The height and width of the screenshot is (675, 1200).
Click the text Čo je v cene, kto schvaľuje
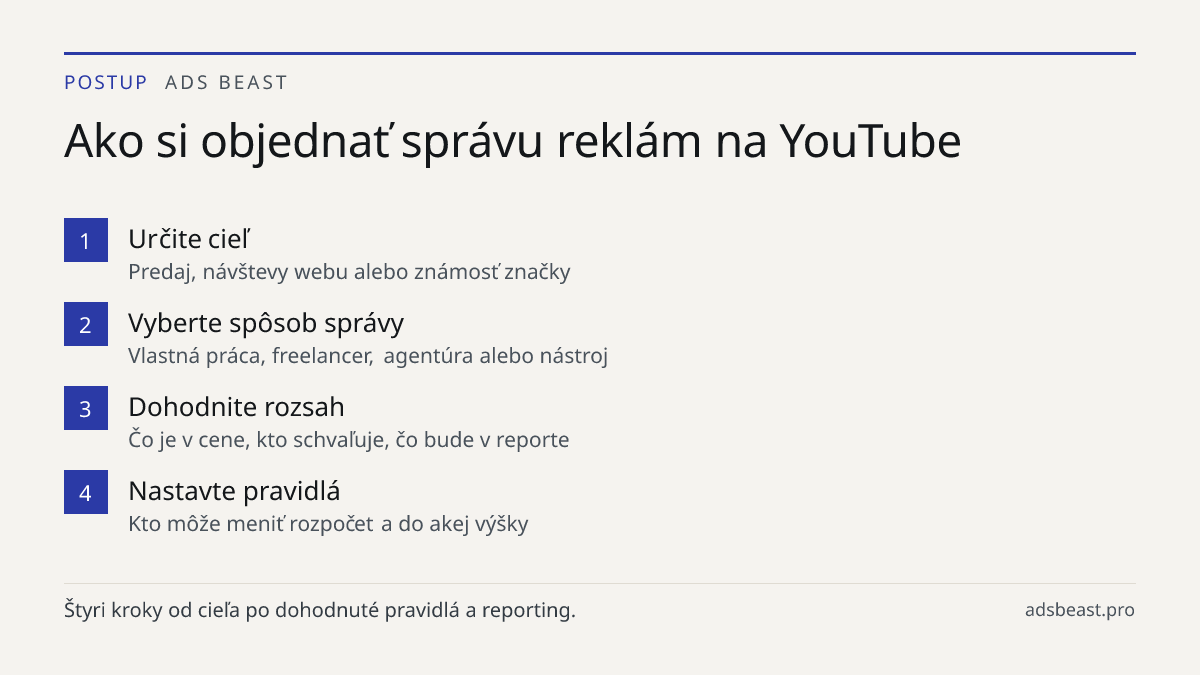click(x=258, y=440)
